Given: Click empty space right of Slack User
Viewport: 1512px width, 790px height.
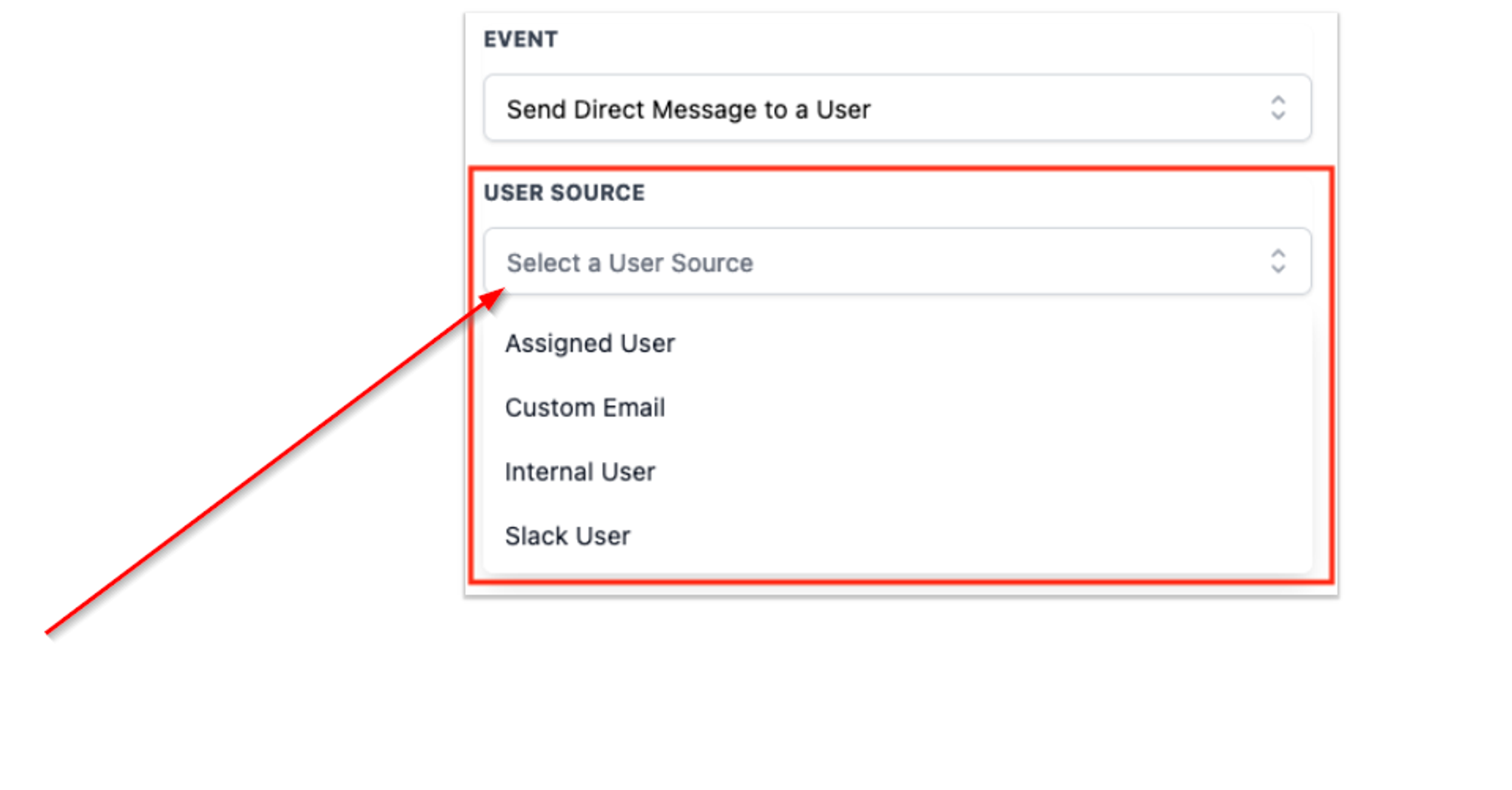Looking at the screenshot, I should click(968, 536).
